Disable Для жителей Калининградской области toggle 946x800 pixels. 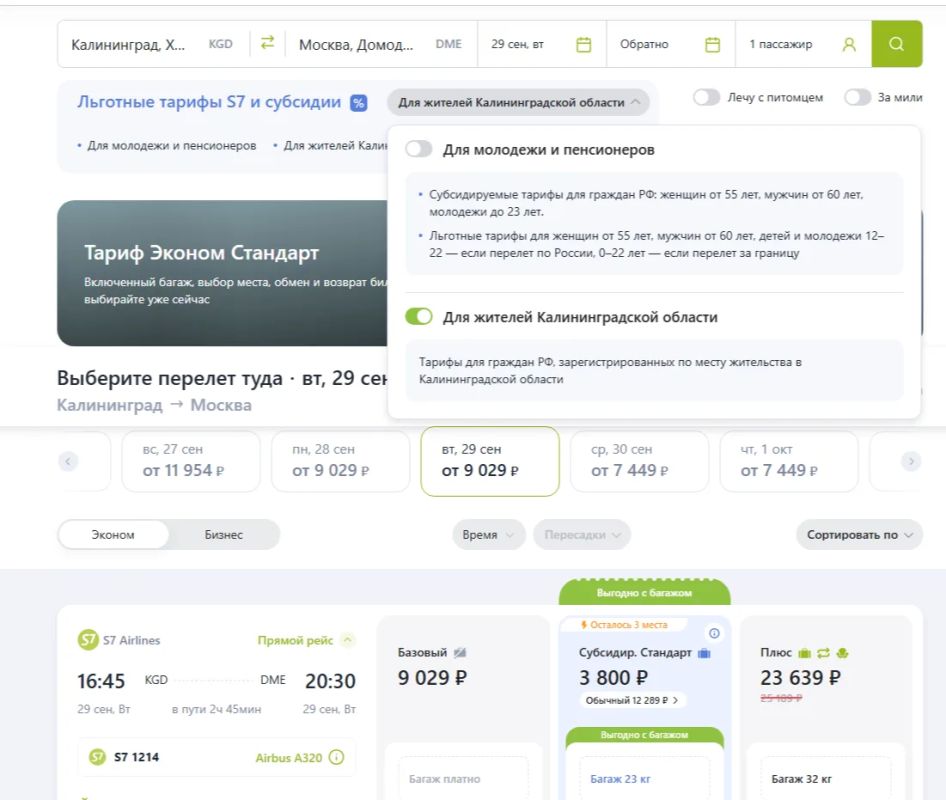419,316
